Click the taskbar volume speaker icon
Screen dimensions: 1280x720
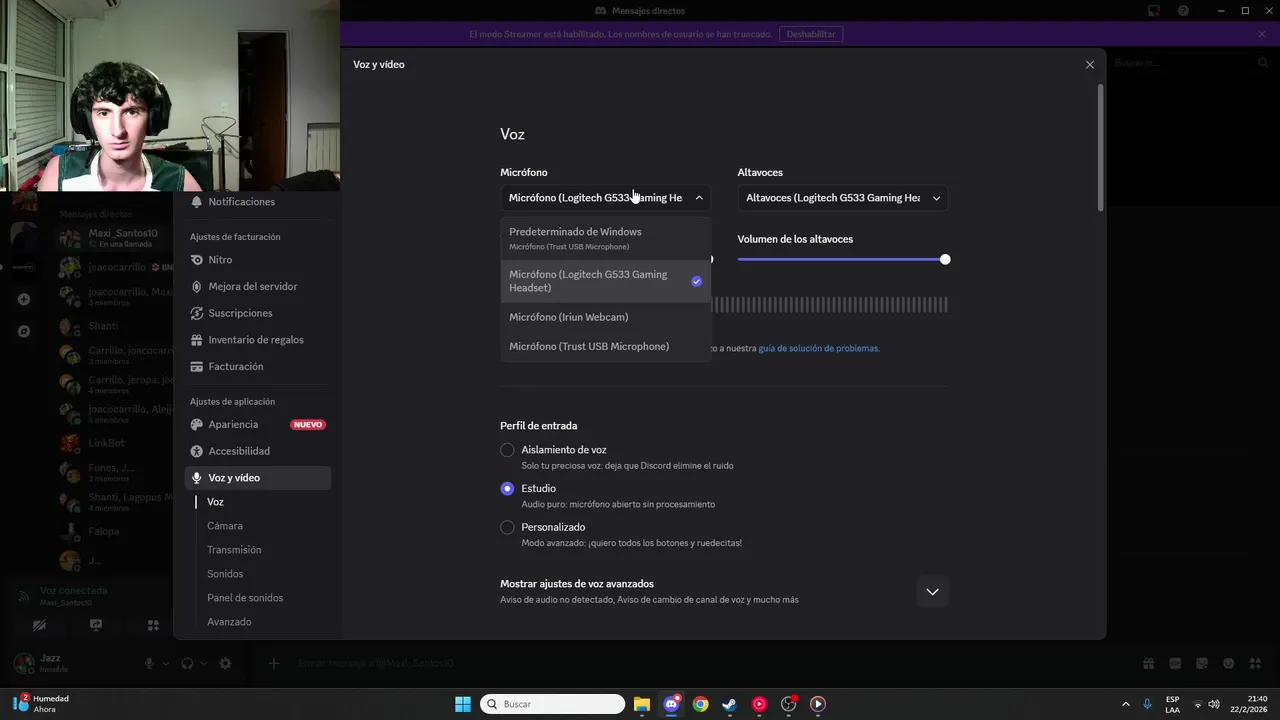click(x=1214, y=704)
